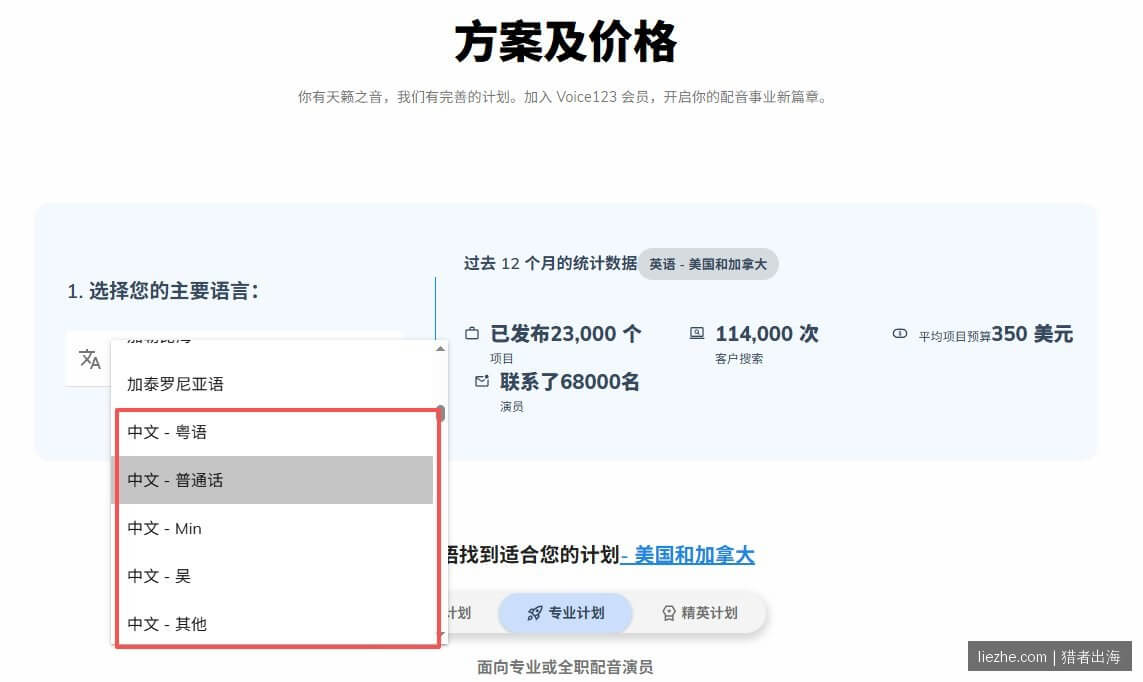This screenshot has width=1143, height=682.
Task: Choose 中文 - 其他 option
Action: point(273,624)
